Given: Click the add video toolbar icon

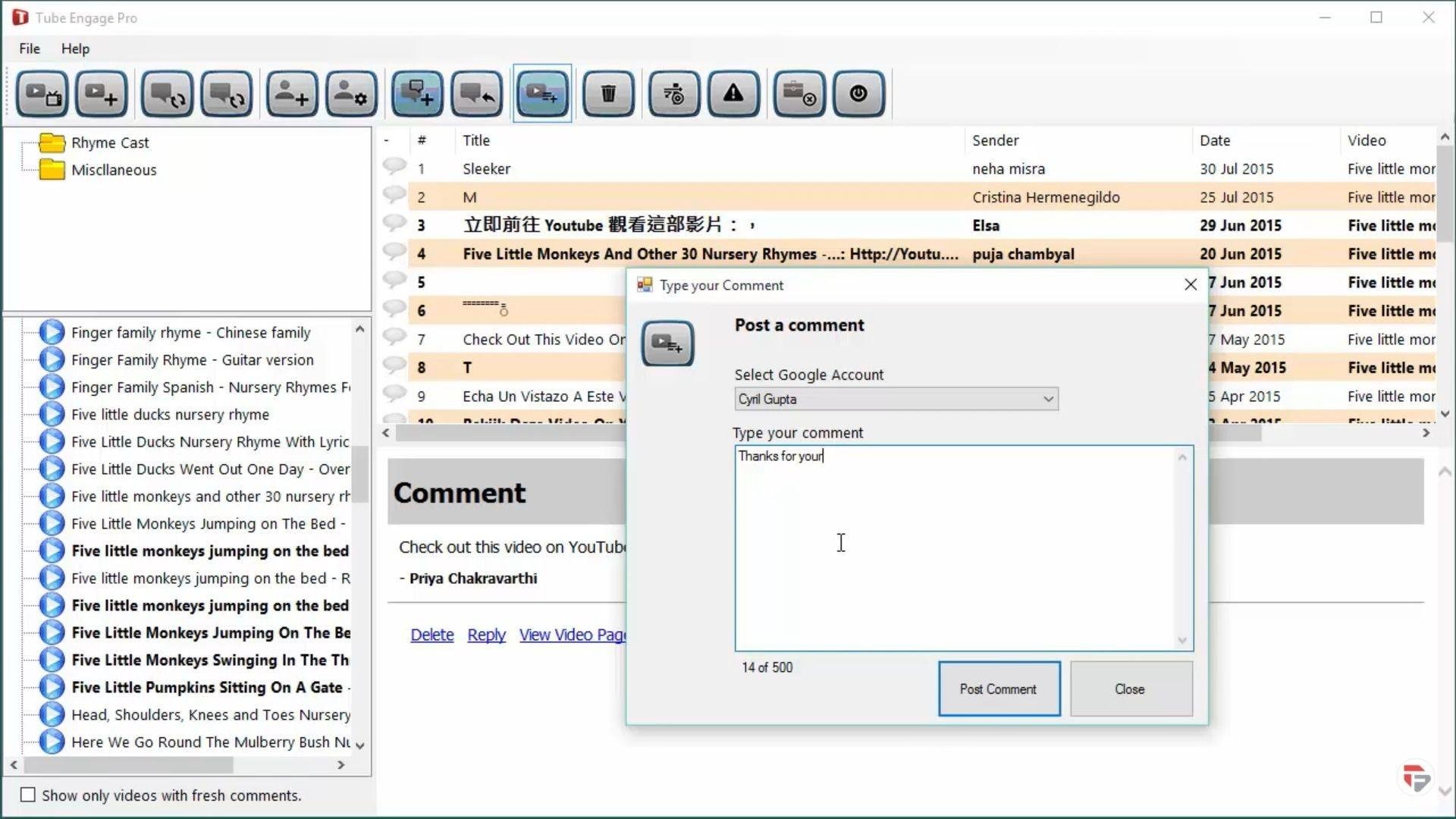Looking at the screenshot, I should click(101, 94).
